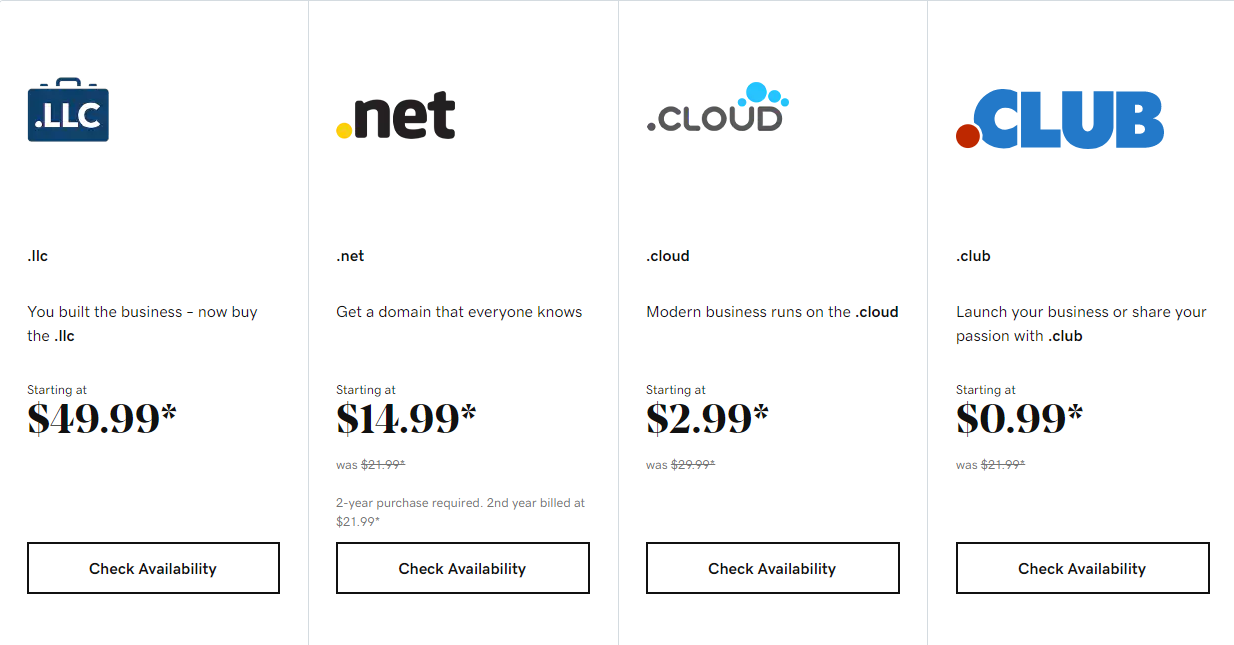This screenshot has width=1234, height=645.
Task: Click the $2.99 starting price
Action: click(707, 418)
